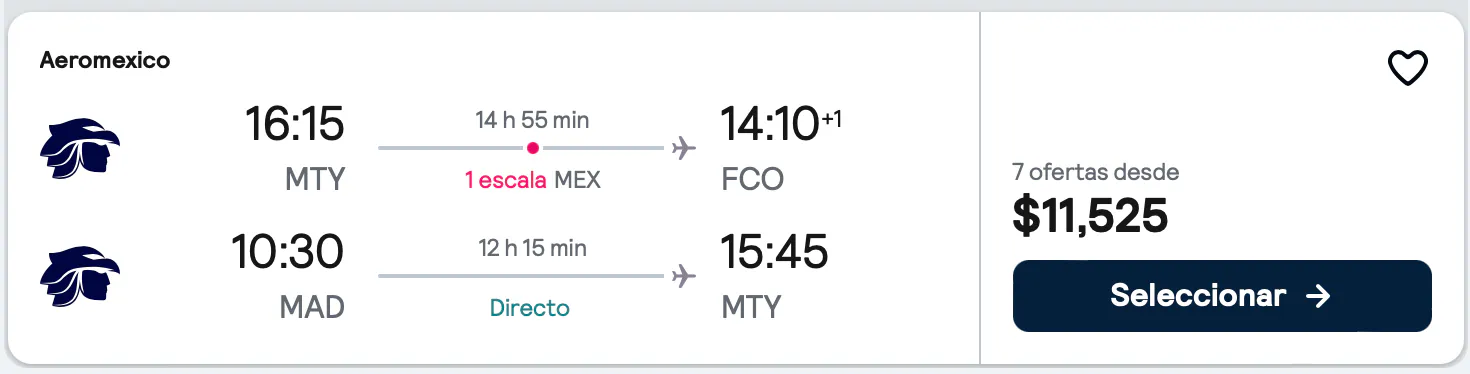Screen dimensions: 1470x374
Task: Click the MEX layover airport code
Action: (578, 180)
